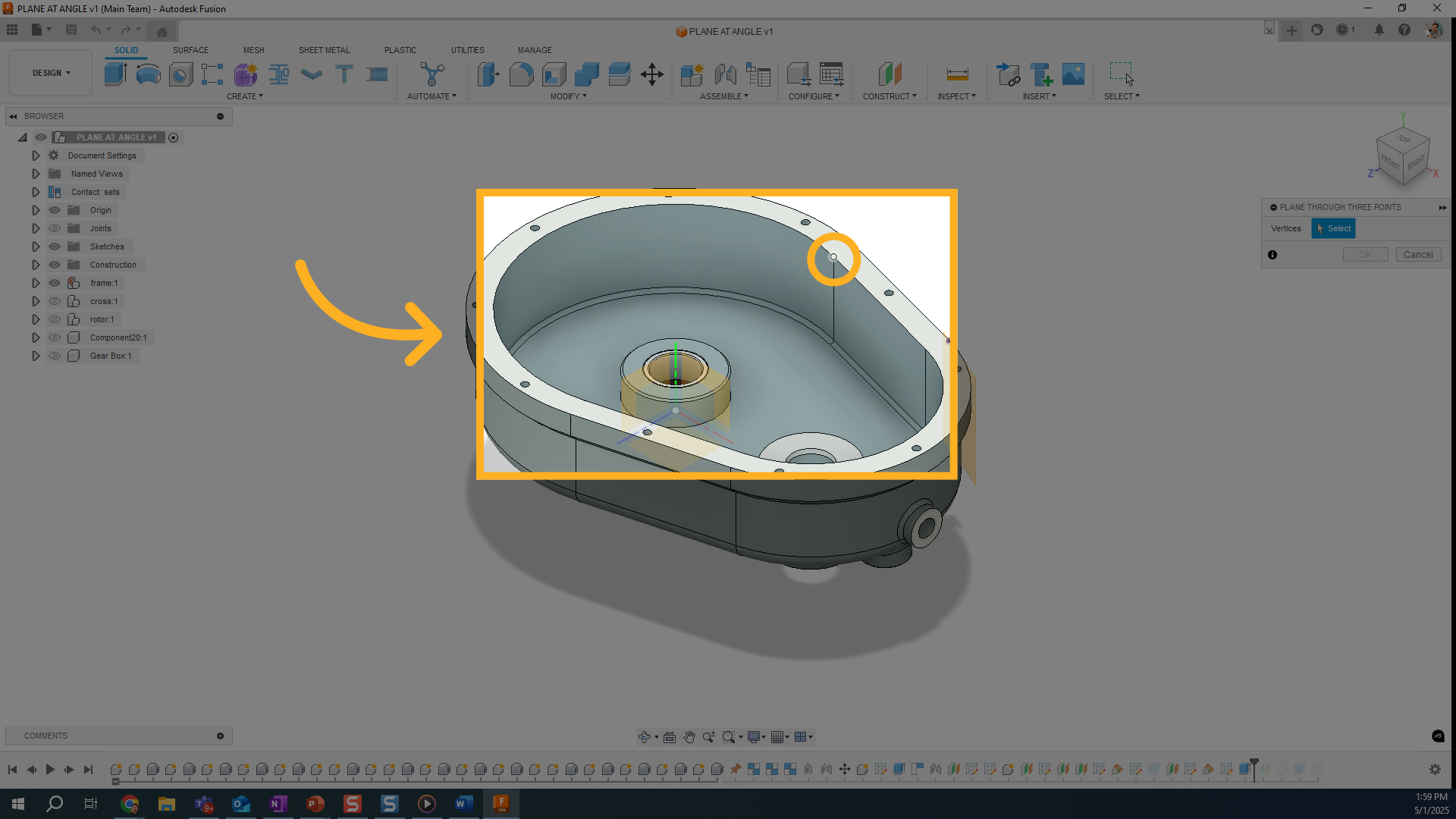The image size is (1456, 819).
Task: Toggle visibility of frame:1 component
Action: (x=55, y=283)
